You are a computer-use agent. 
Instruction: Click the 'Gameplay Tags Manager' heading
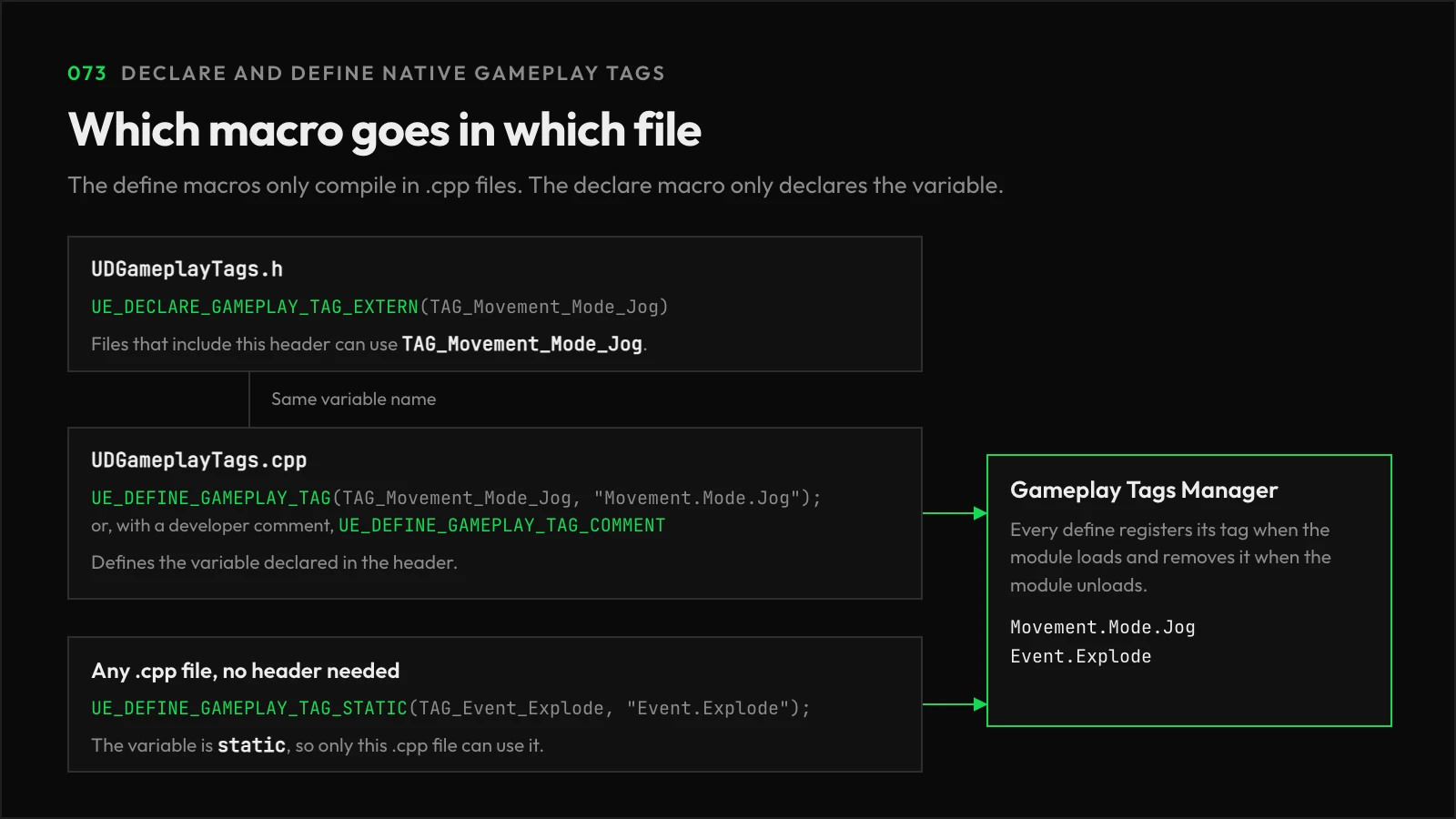[x=1144, y=490]
